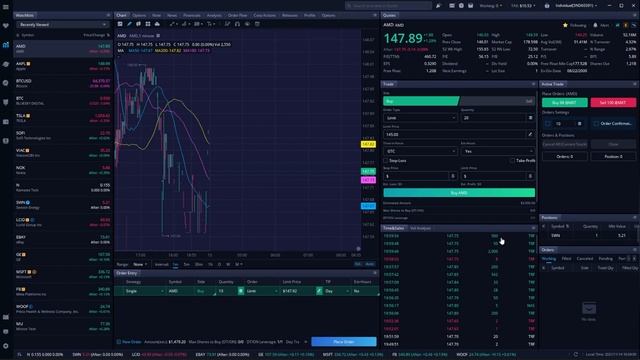This screenshot has width=640, height=360.
Task: Open the text tool dropdown in chart toolbar
Action: click(210, 24)
